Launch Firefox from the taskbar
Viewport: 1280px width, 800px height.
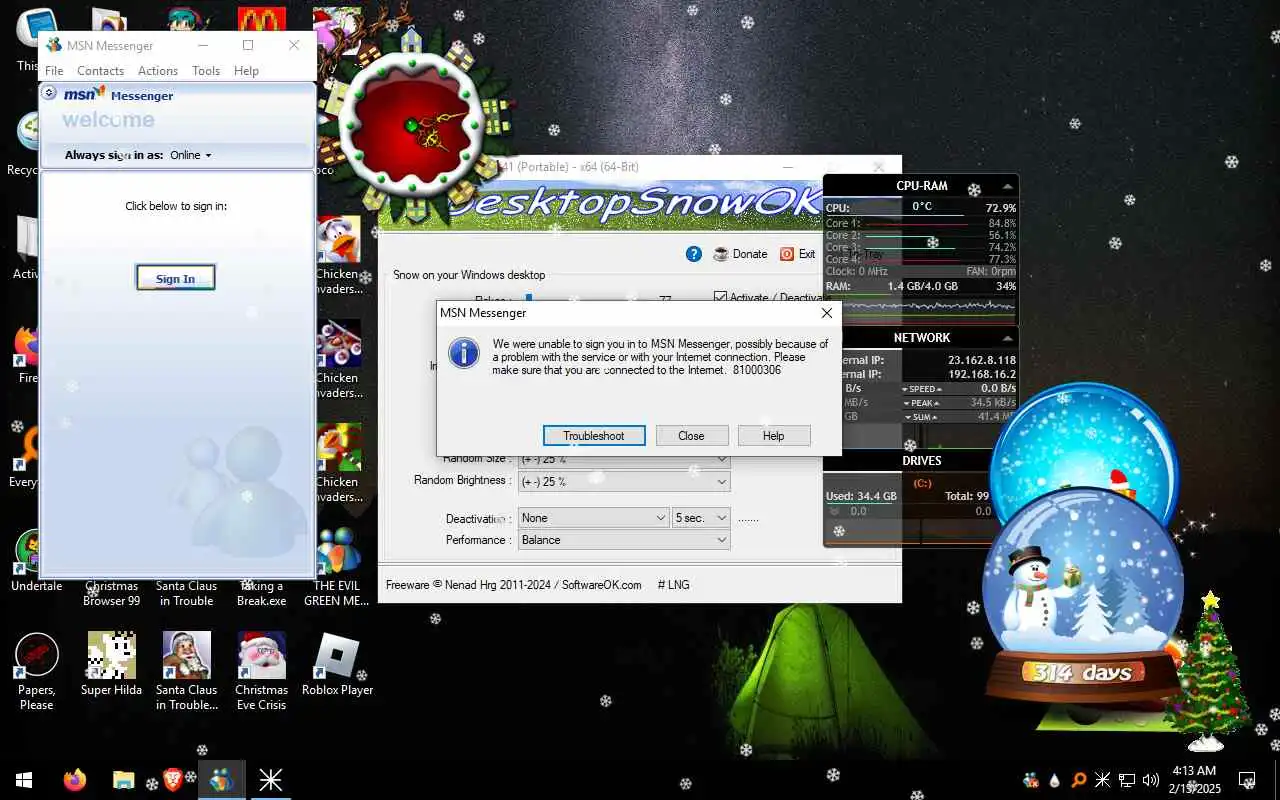(x=75, y=780)
